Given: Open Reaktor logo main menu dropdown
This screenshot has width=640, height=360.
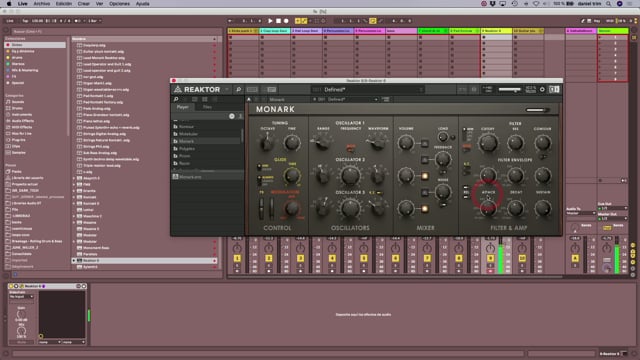Looking at the screenshot, I should tap(227, 89).
